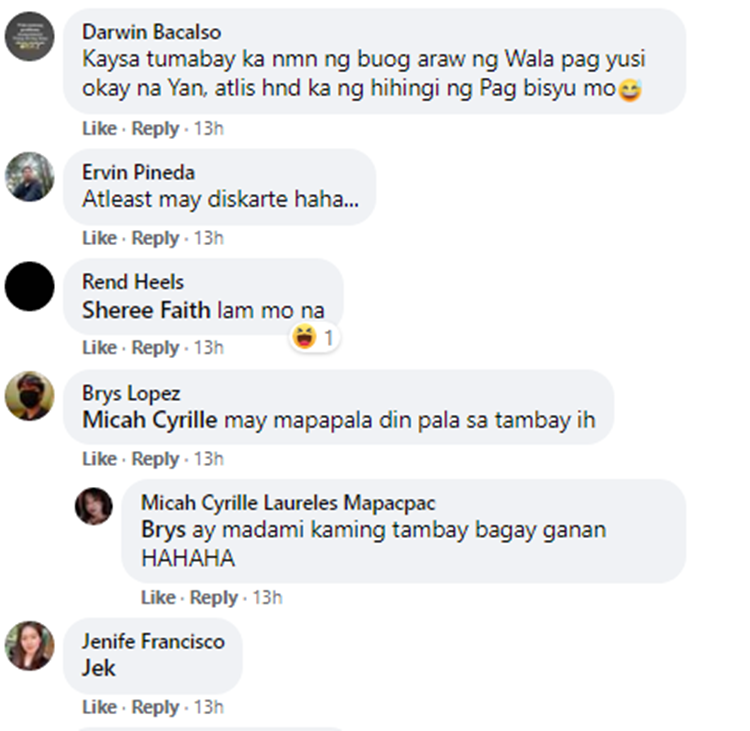Screen dimensions: 750x731
Task: Like Darwin Bacalso's comment
Action: pos(99,128)
